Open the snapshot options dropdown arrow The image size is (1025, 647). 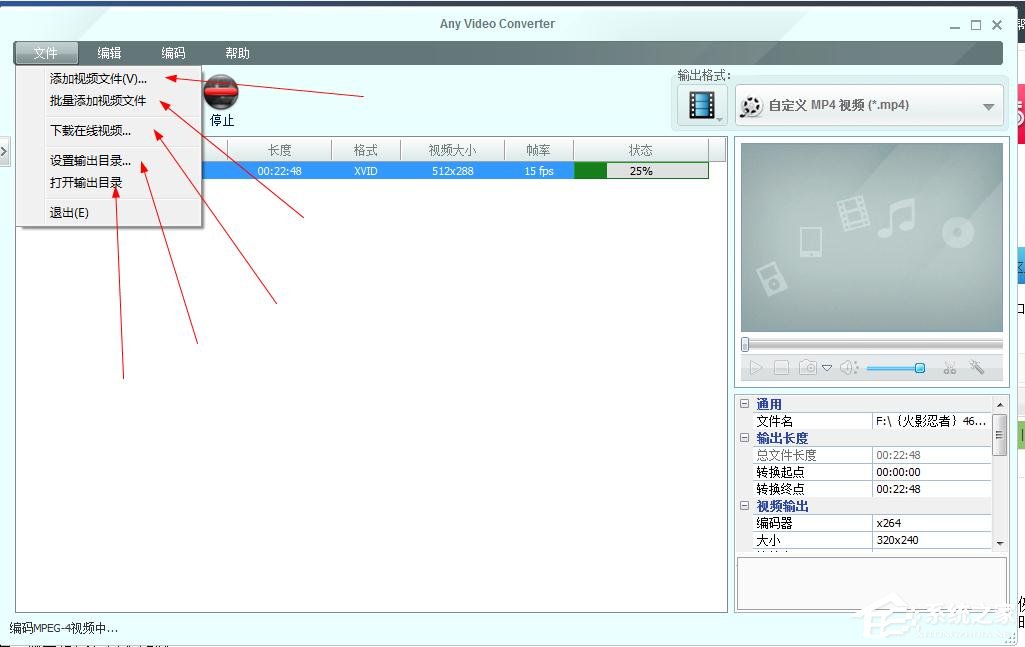826,367
